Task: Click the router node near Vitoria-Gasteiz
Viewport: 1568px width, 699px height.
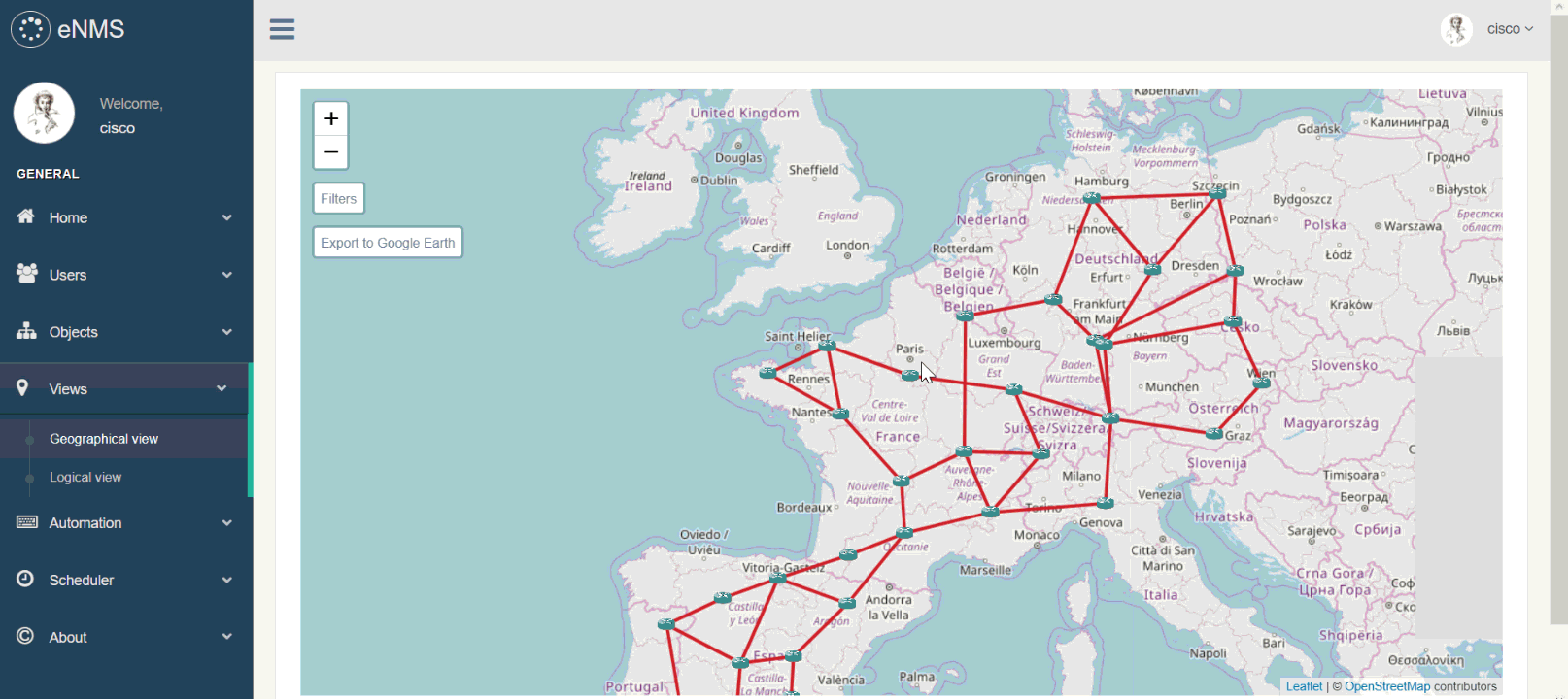Action: [x=777, y=578]
